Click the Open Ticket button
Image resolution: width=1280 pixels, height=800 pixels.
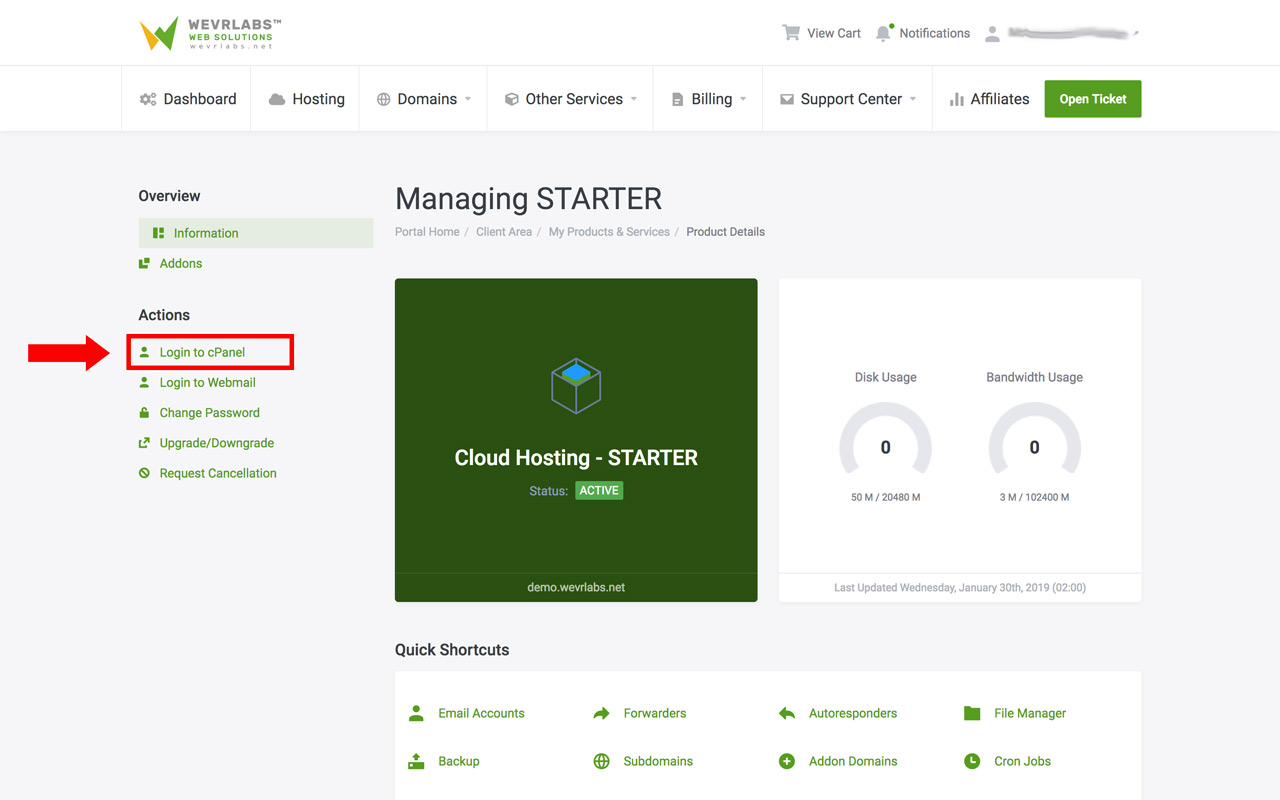(1093, 99)
